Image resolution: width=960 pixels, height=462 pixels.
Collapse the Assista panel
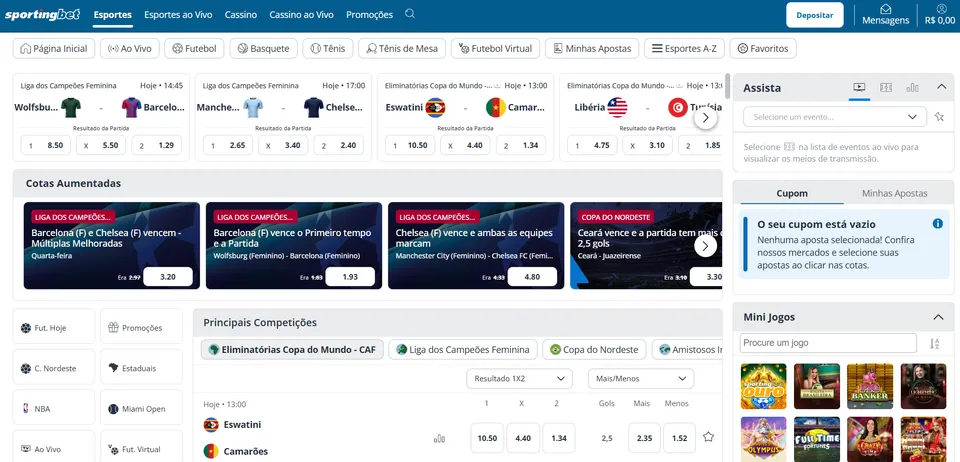(942, 88)
